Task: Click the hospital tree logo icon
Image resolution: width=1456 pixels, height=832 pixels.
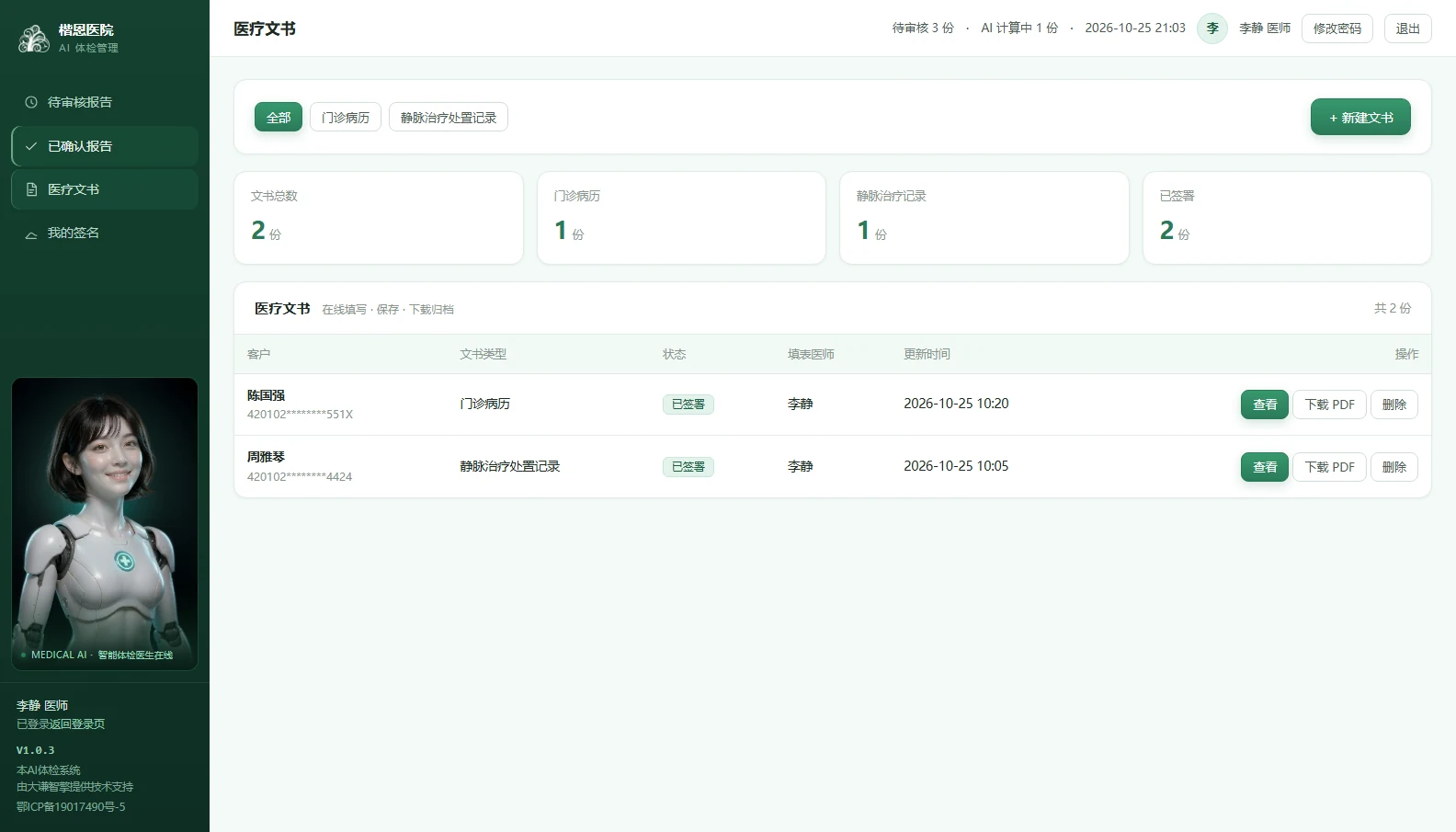Action: pos(34,39)
